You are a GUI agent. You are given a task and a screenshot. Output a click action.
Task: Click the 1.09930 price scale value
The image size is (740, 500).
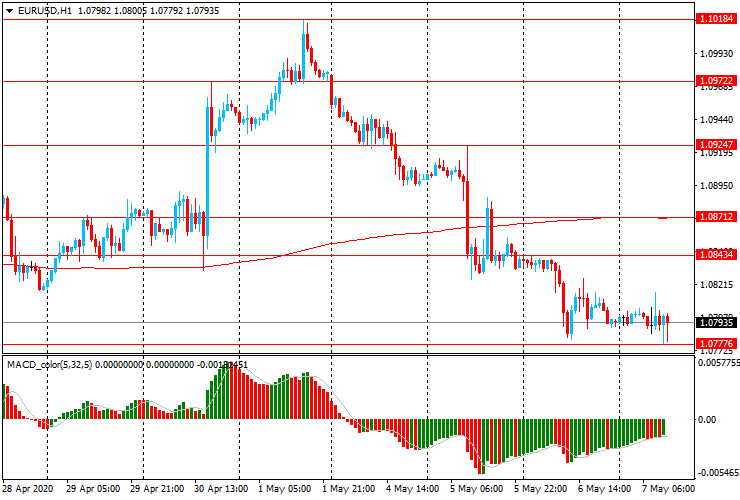click(x=716, y=53)
